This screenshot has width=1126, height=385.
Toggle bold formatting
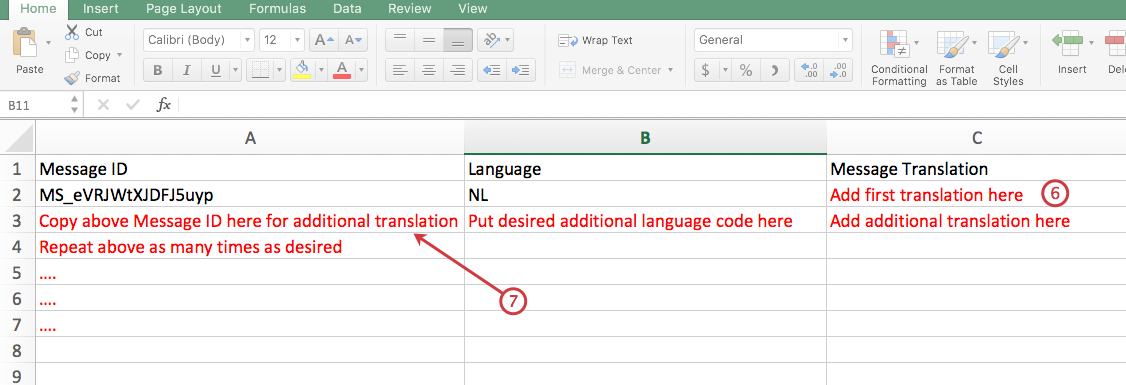click(157, 70)
